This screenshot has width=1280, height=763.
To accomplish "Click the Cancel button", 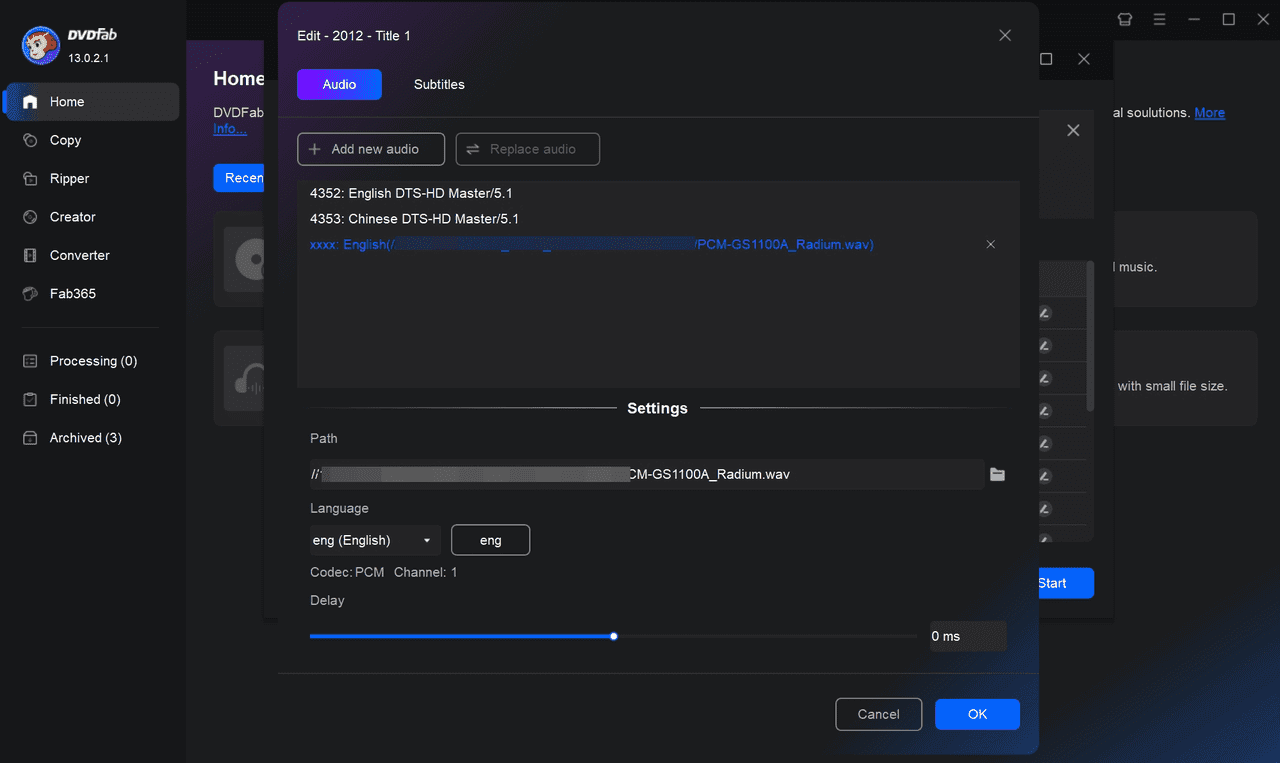I will (878, 714).
